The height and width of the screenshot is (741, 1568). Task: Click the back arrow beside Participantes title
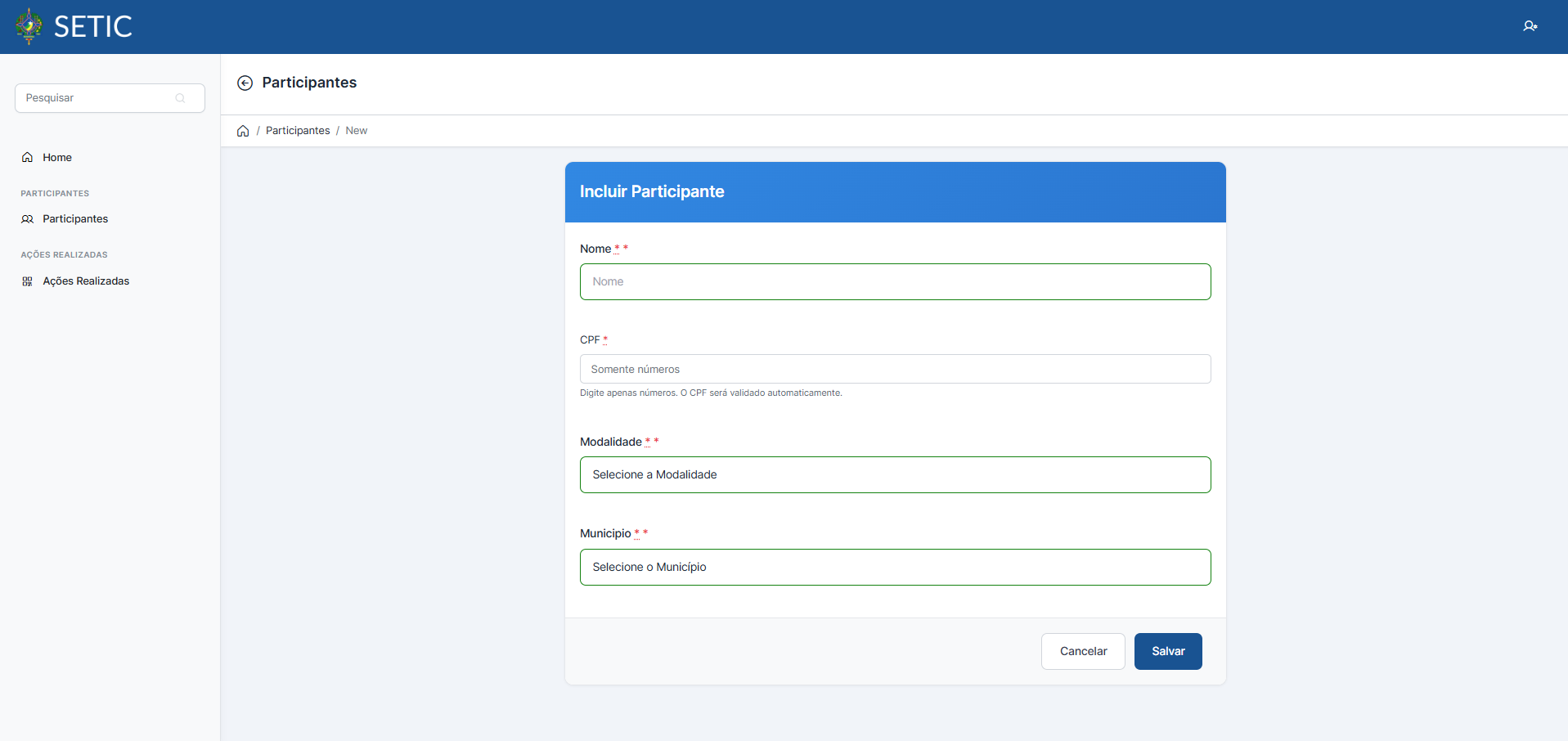pos(245,83)
